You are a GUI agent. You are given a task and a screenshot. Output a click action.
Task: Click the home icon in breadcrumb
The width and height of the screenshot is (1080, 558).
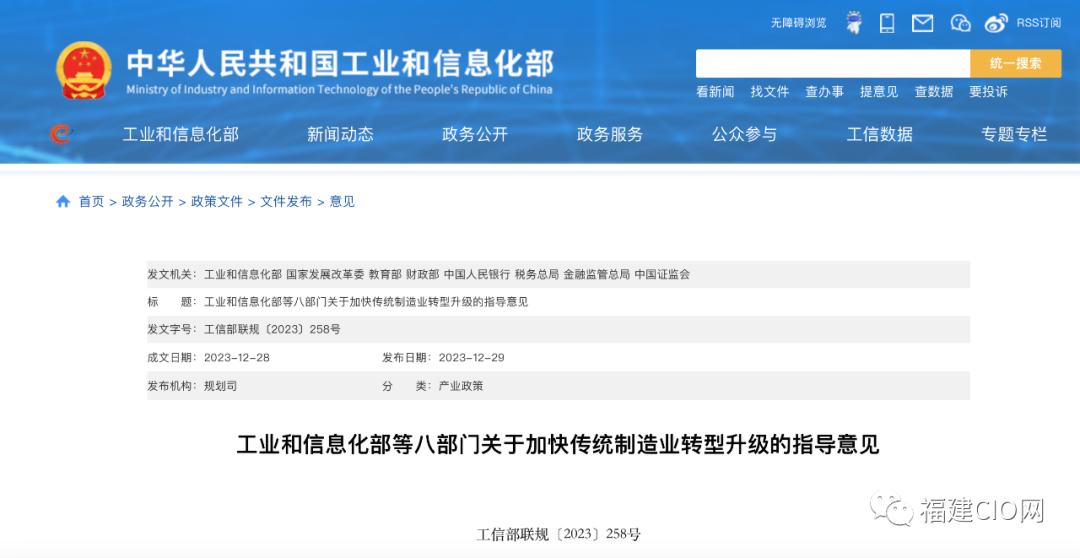[63, 201]
